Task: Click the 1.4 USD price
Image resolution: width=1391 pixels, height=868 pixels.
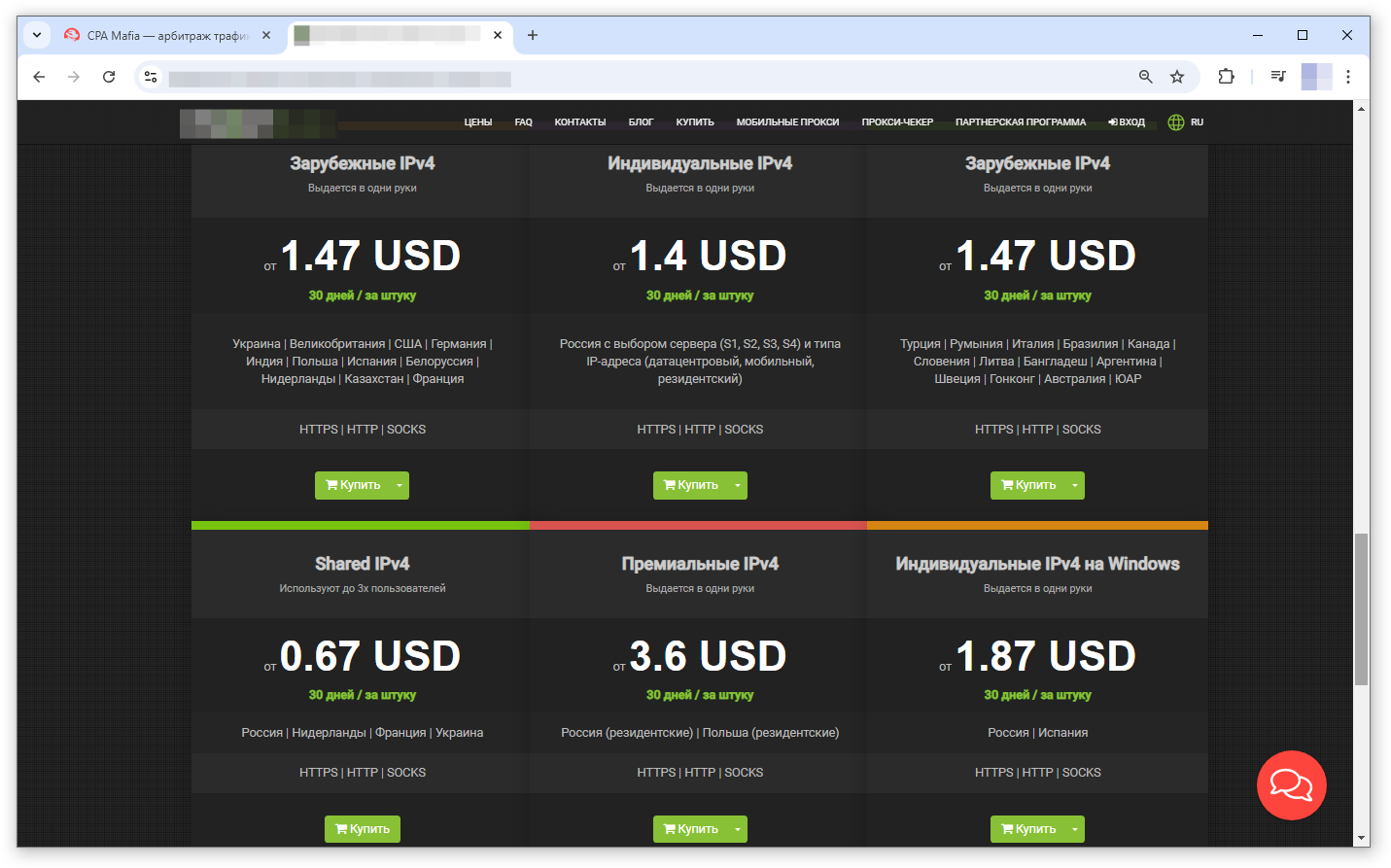Action: coord(708,256)
